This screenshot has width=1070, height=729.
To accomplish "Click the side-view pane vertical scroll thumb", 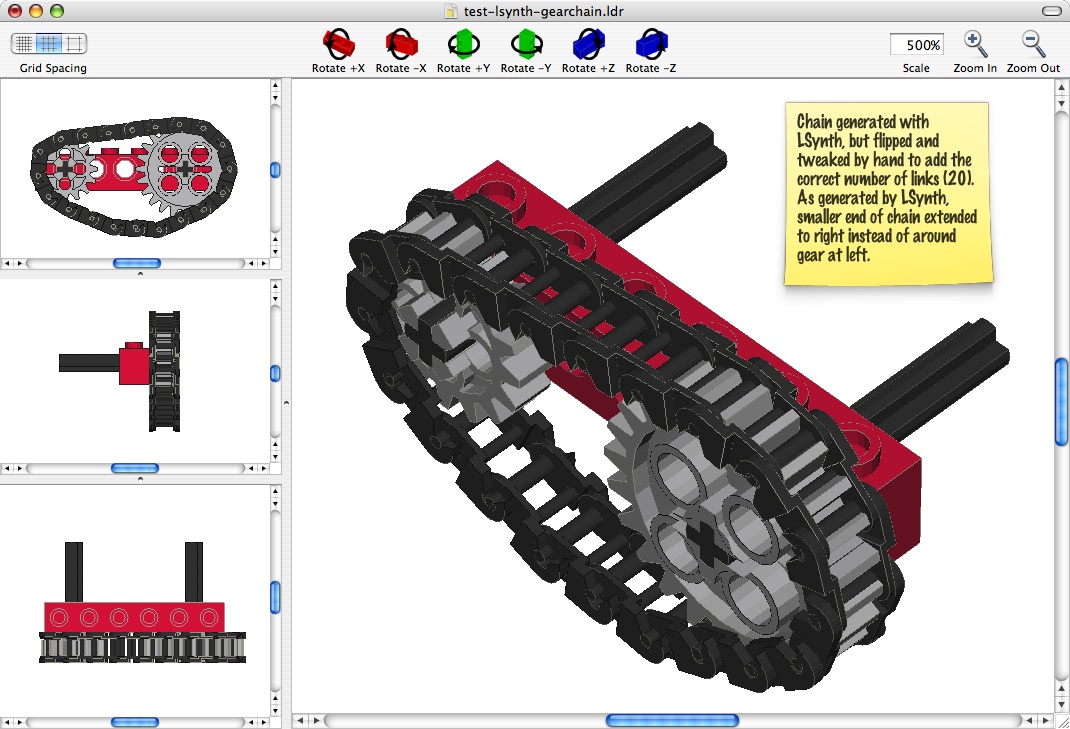I will pos(275,373).
